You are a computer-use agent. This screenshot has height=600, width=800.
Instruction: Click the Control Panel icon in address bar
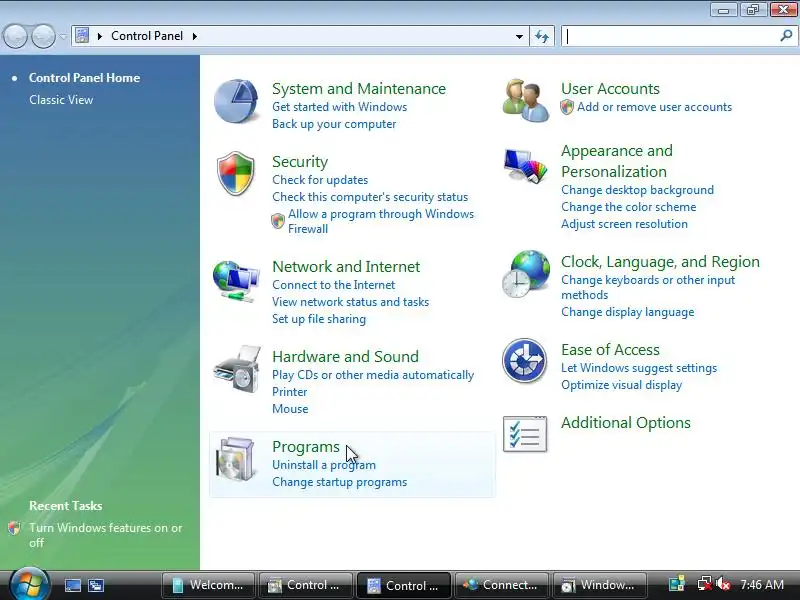pyautogui.click(x=82, y=36)
